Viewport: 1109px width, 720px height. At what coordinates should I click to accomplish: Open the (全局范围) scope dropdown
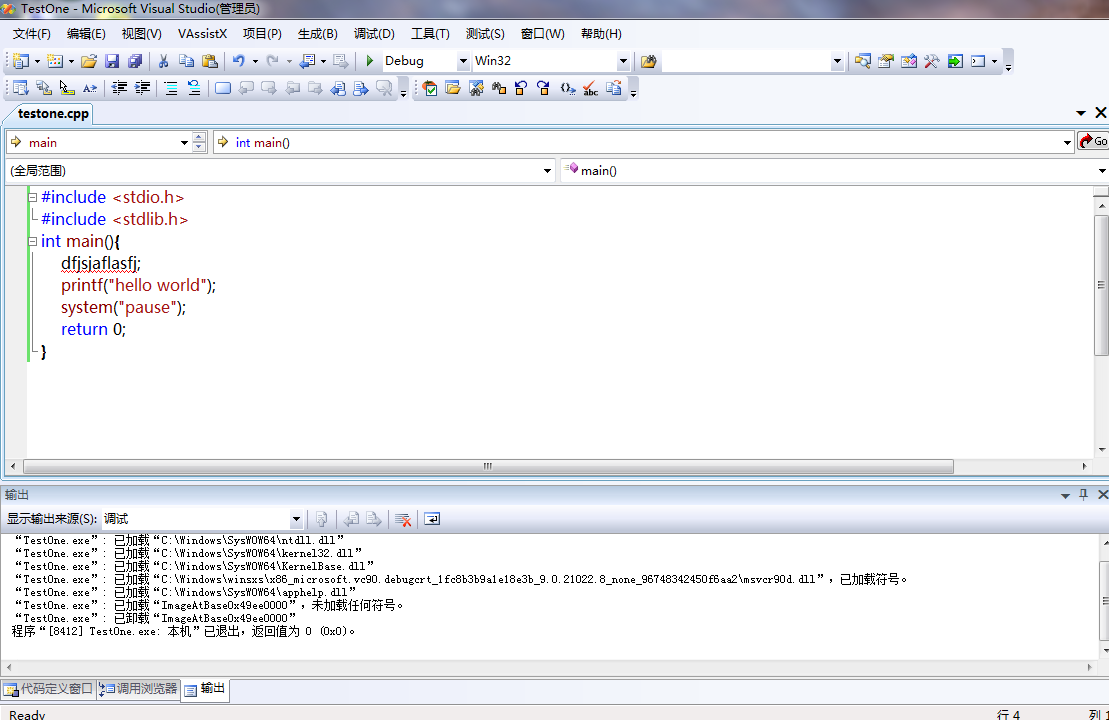tap(547, 170)
